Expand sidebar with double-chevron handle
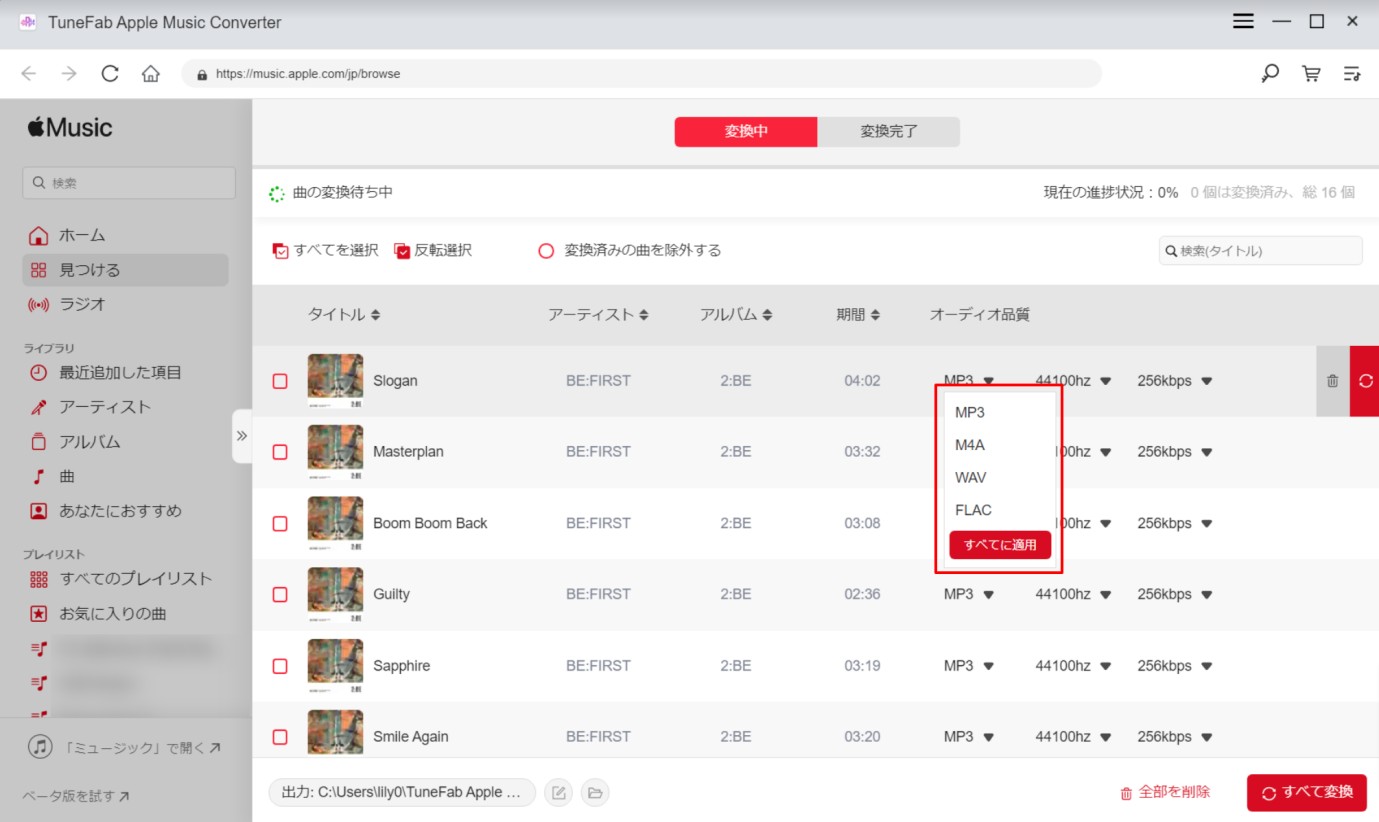 tap(241, 436)
